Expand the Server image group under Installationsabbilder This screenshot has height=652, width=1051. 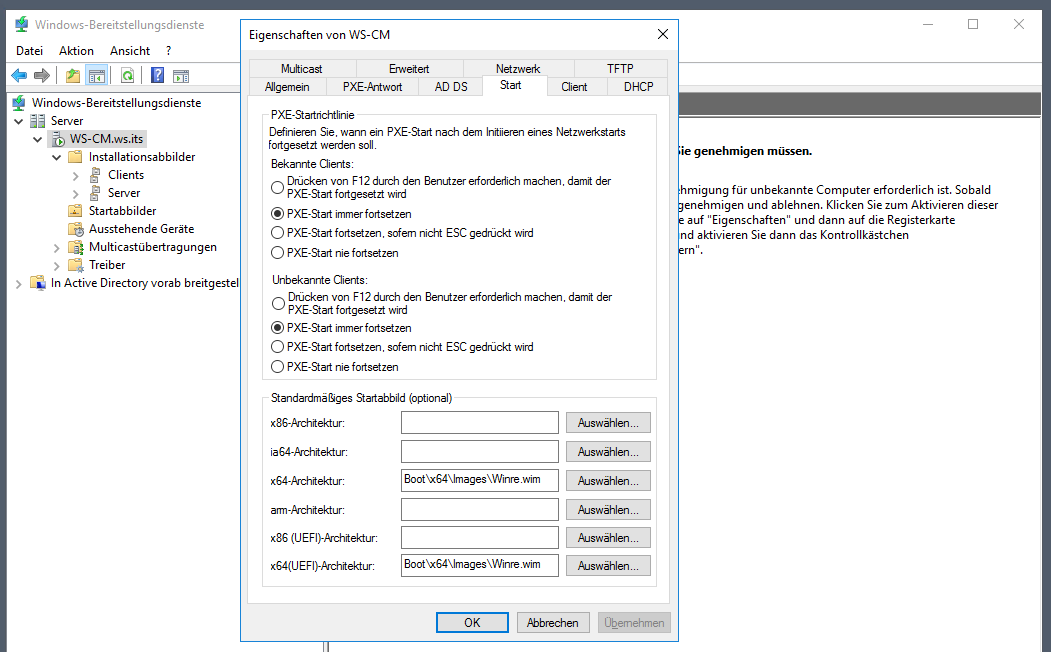pos(76,194)
